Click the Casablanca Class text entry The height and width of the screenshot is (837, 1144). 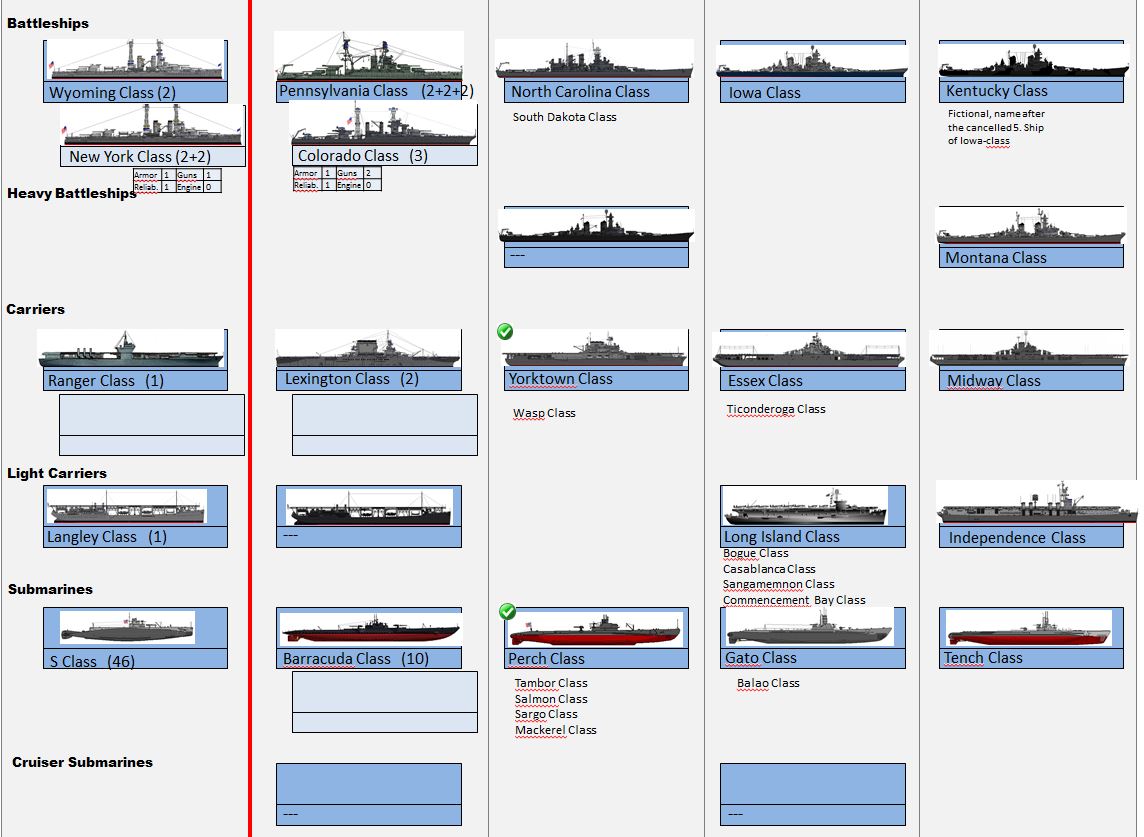tap(768, 569)
